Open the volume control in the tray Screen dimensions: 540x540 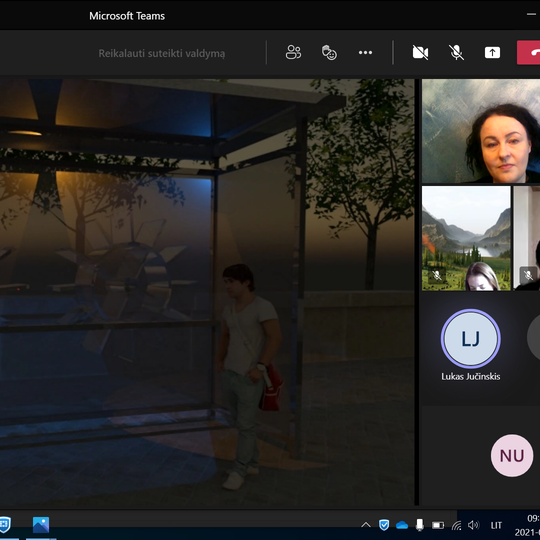(474, 525)
